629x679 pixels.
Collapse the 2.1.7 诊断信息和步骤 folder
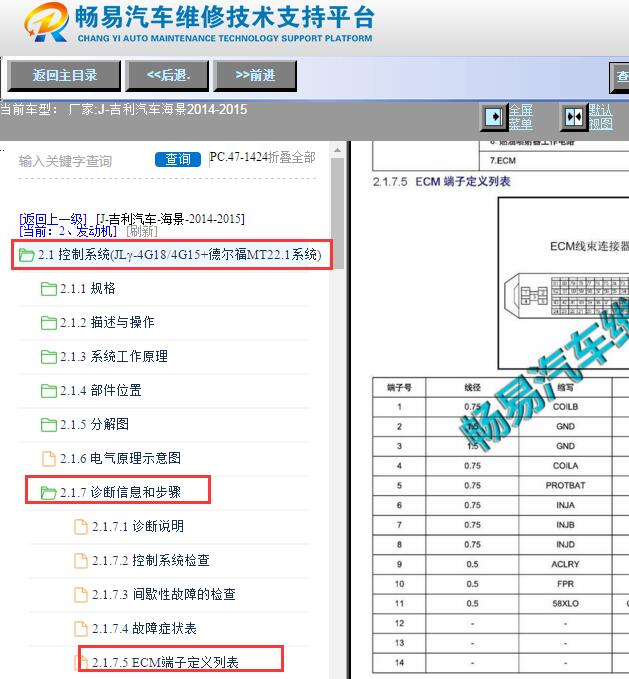[x=120, y=492]
